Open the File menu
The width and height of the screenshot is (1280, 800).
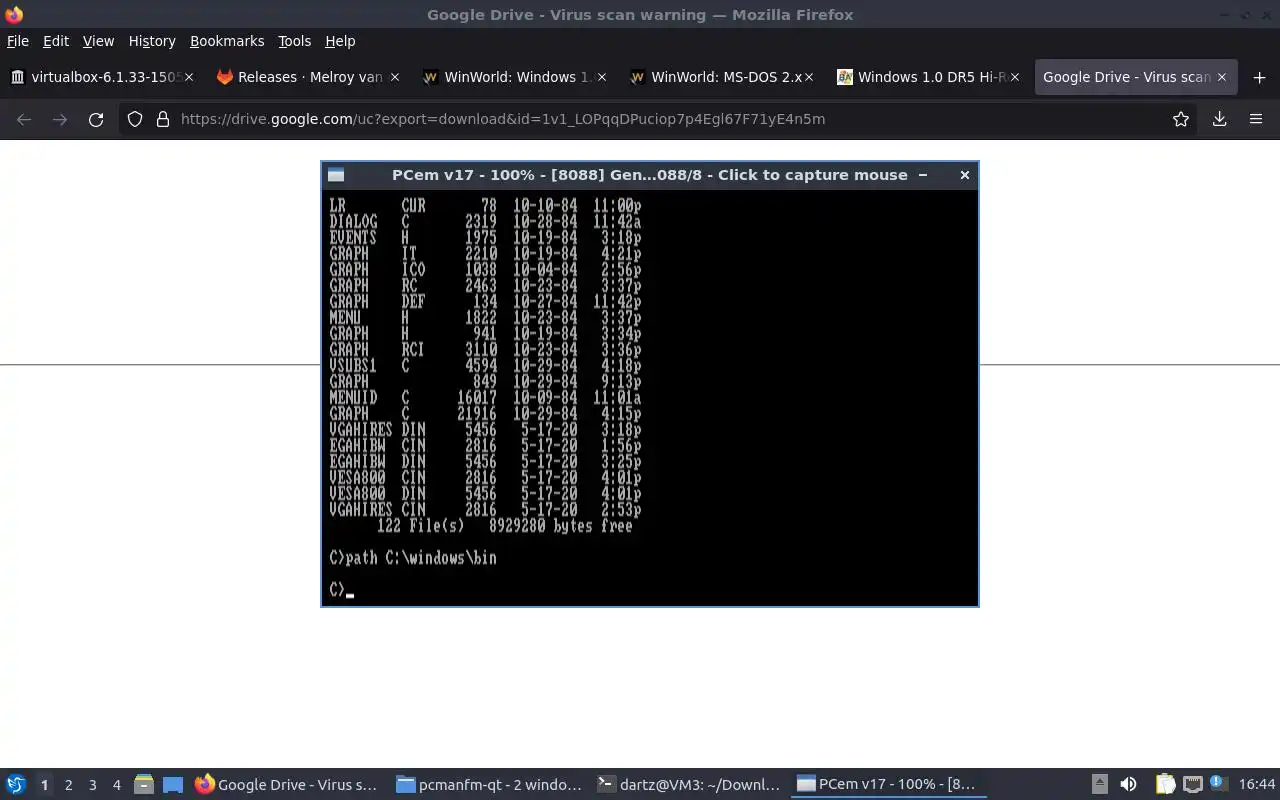[x=18, y=41]
